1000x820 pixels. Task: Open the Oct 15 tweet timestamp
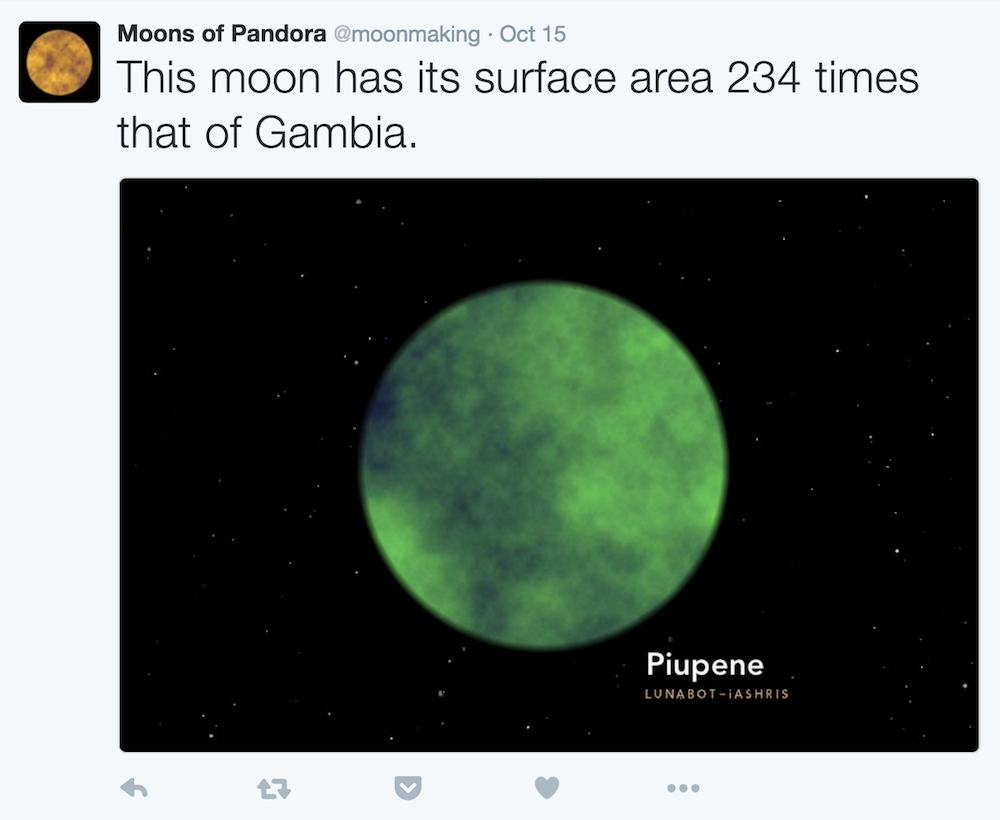533,34
